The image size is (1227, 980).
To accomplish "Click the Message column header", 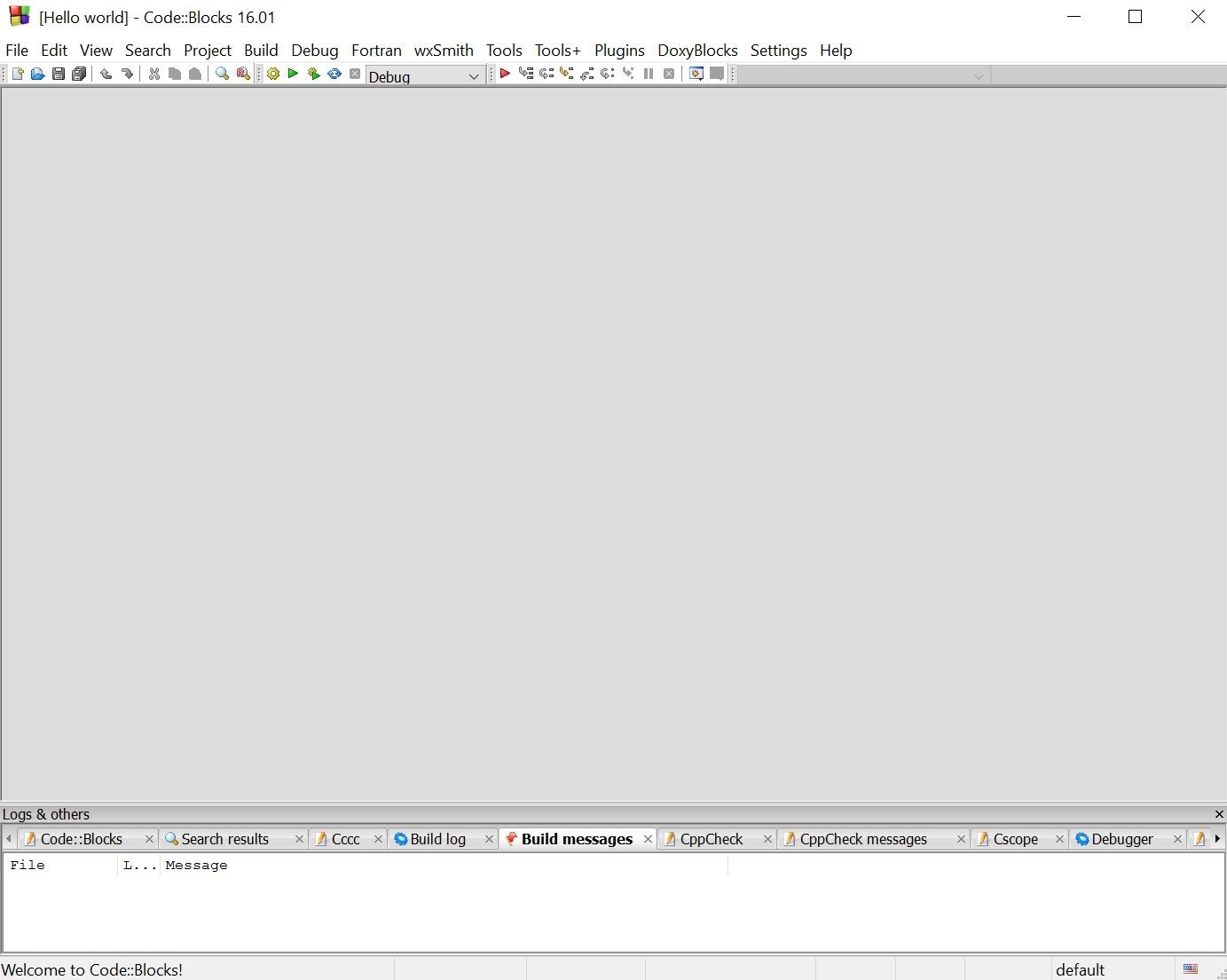I will coord(444,866).
